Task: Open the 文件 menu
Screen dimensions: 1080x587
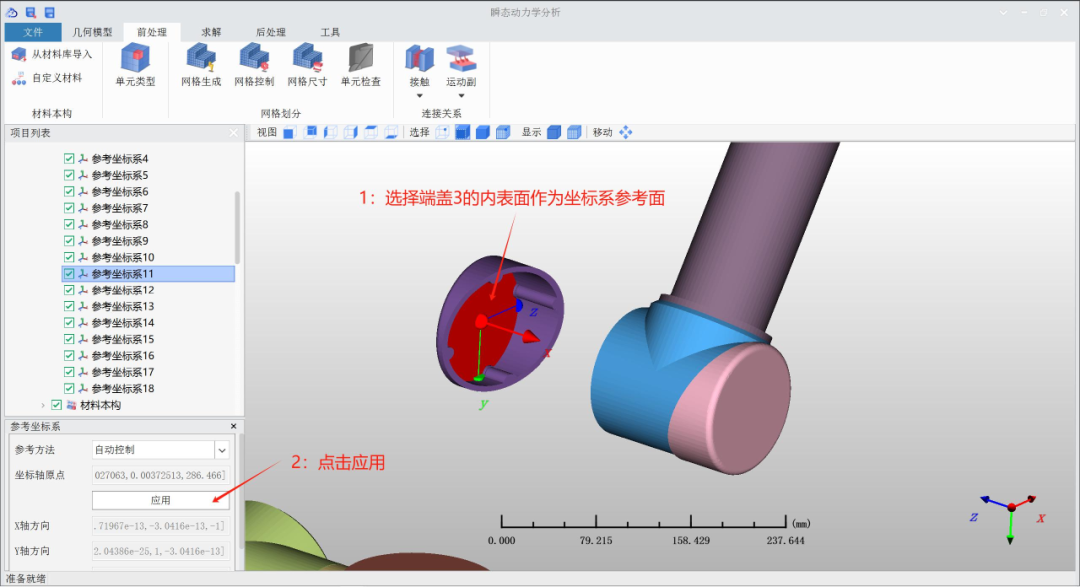Action: point(32,32)
